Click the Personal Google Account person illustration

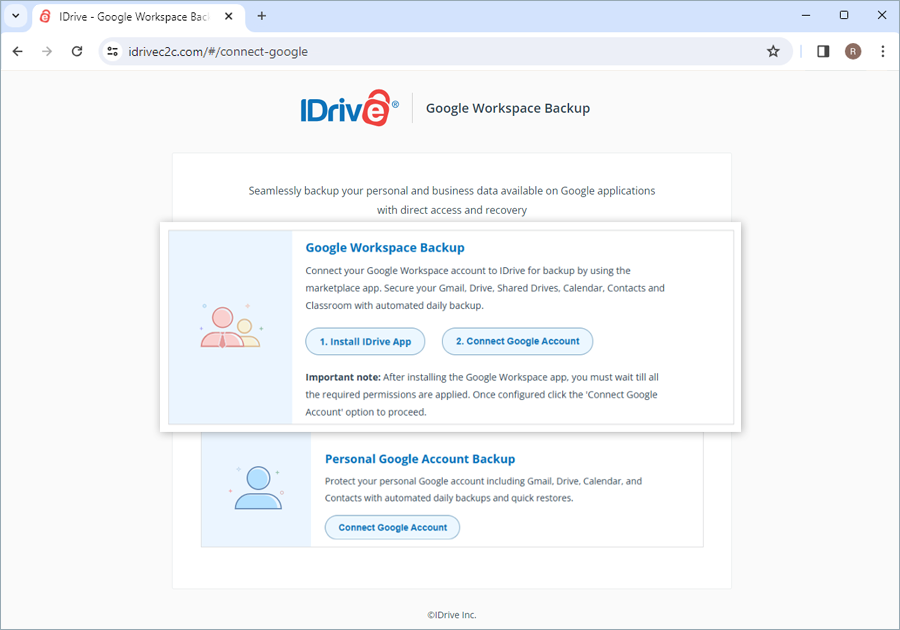(x=258, y=487)
